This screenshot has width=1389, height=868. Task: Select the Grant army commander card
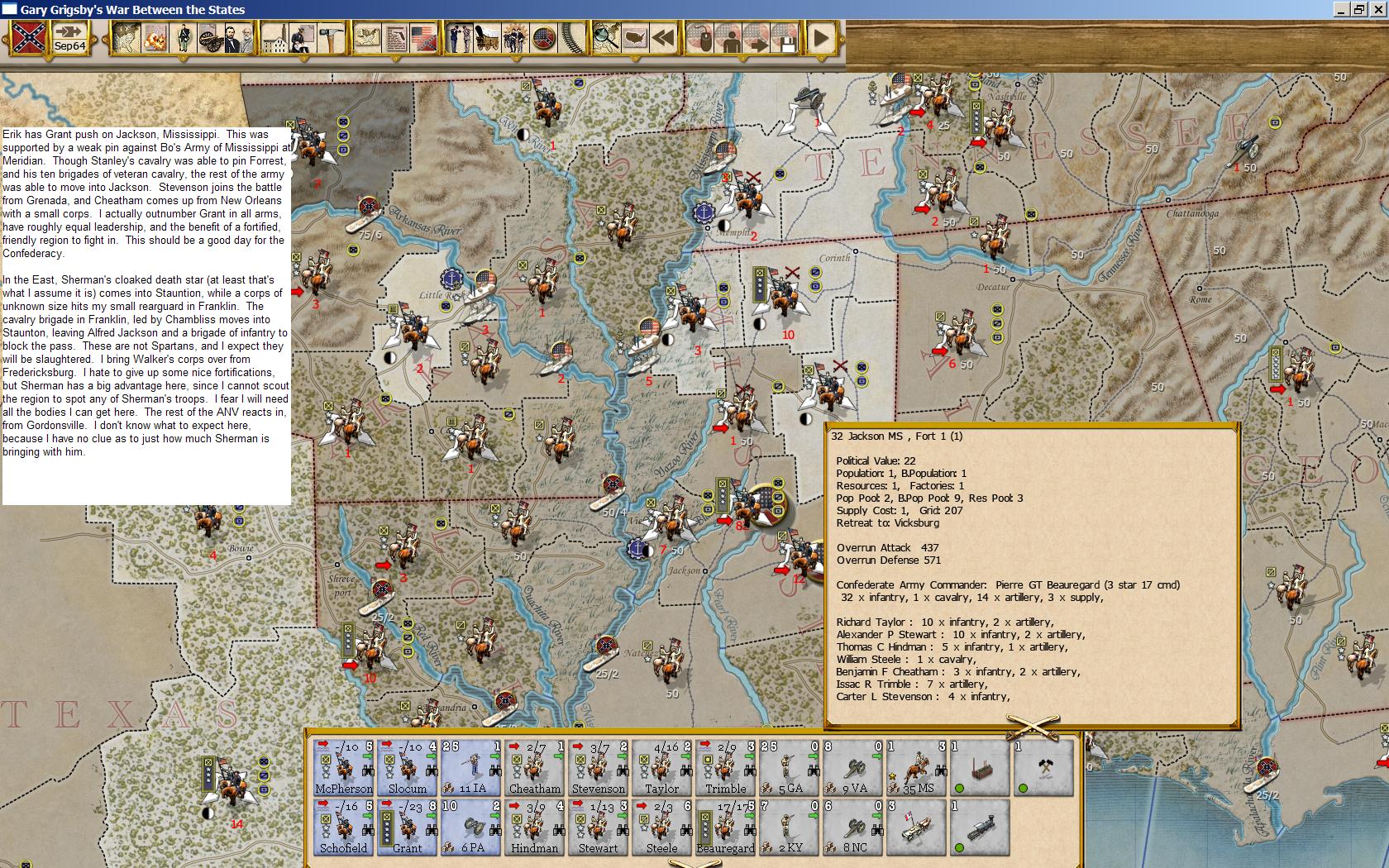pyautogui.click(x=408, y=827)
